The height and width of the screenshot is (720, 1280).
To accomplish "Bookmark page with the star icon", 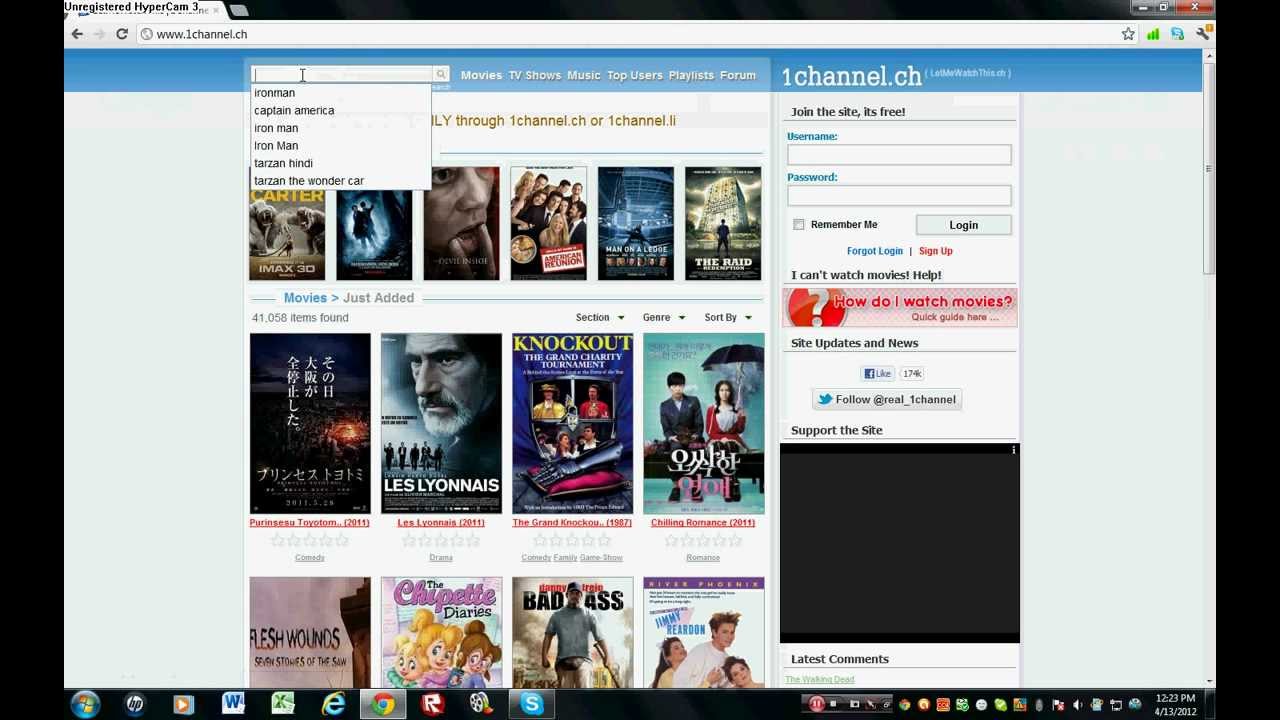I will (1128, 34).
